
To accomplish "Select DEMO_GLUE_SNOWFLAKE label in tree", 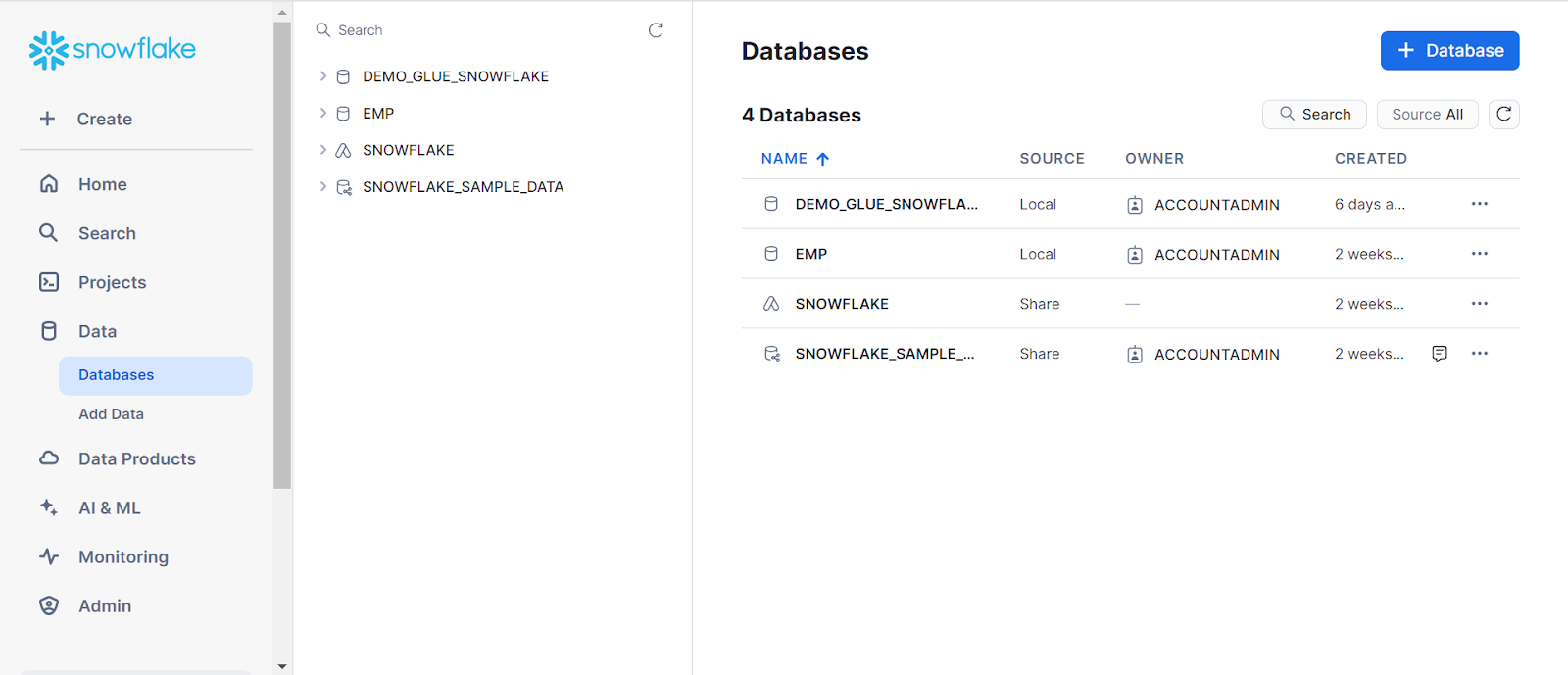I will [455, 76].
